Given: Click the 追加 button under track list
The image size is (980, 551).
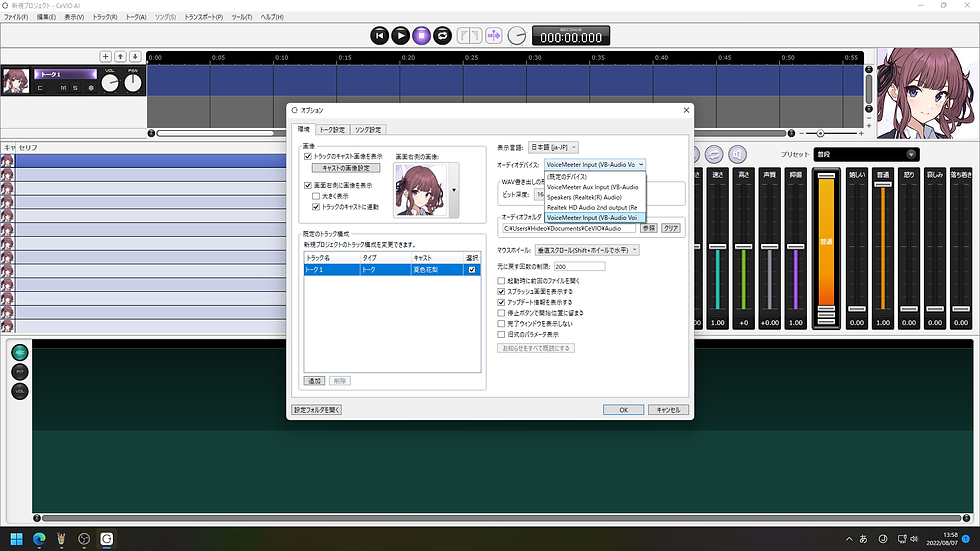Looking at the screenshot, I should [314, 380].
